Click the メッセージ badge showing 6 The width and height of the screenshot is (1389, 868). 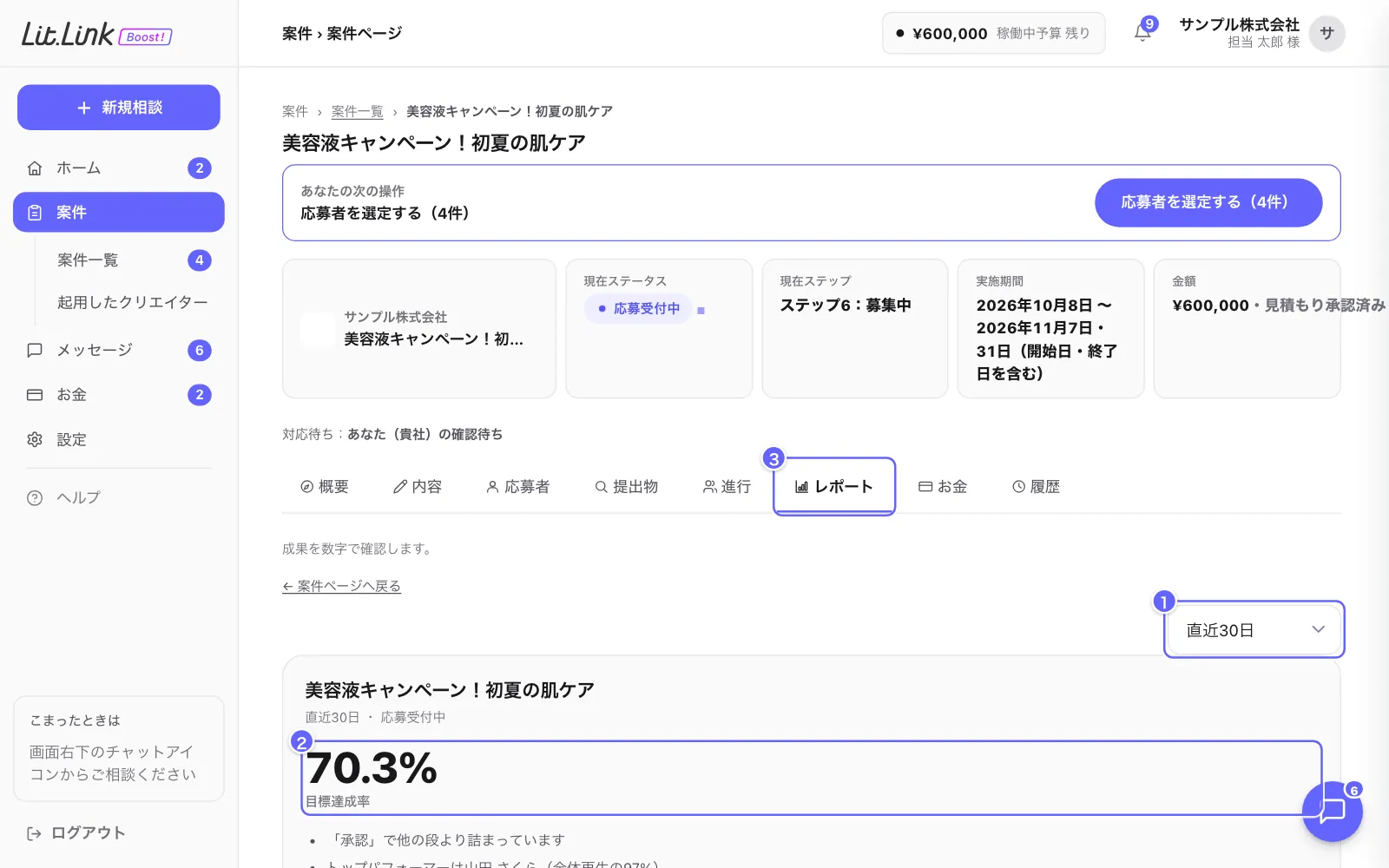click(200, 351)
